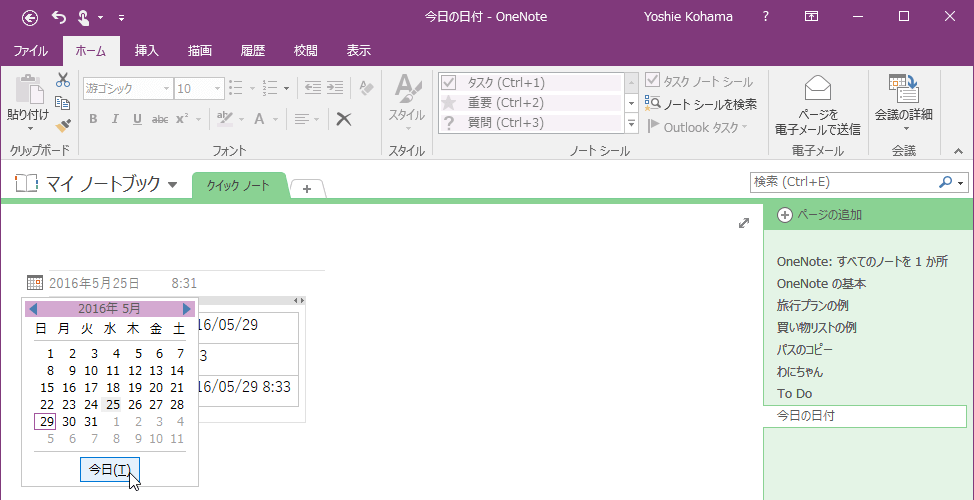Collapse the ribbon with the chevron
The height and width of the screenshot is (500, 974).
click(x=957, y=151)
